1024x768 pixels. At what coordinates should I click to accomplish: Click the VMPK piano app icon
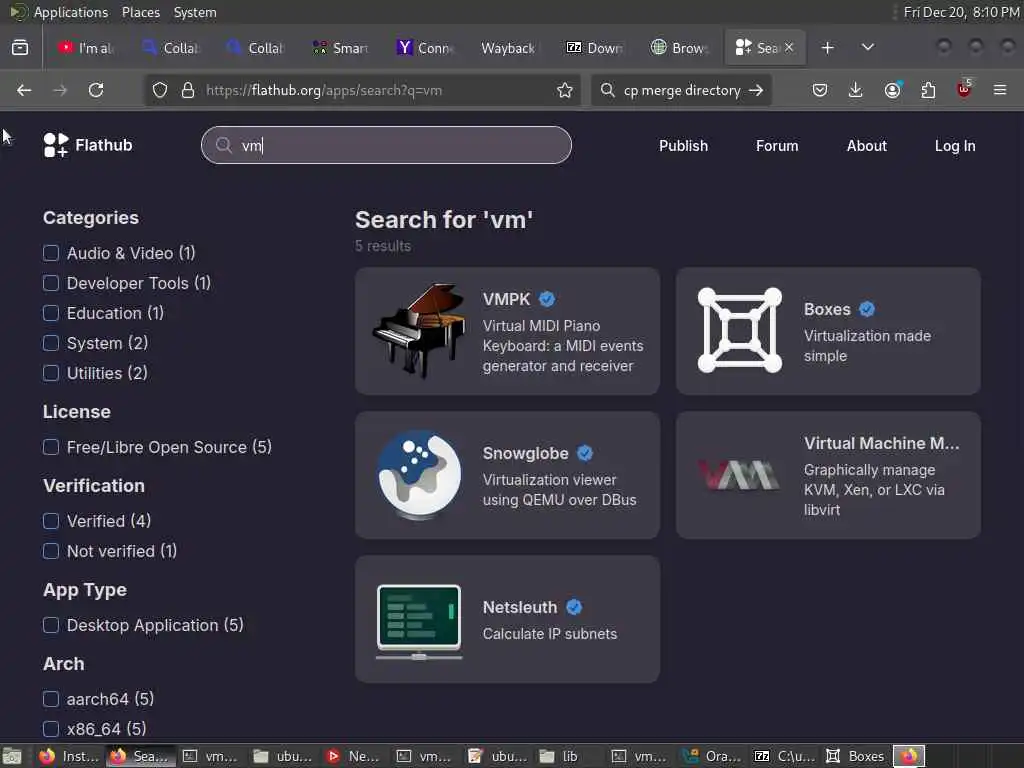click(419, 331)
